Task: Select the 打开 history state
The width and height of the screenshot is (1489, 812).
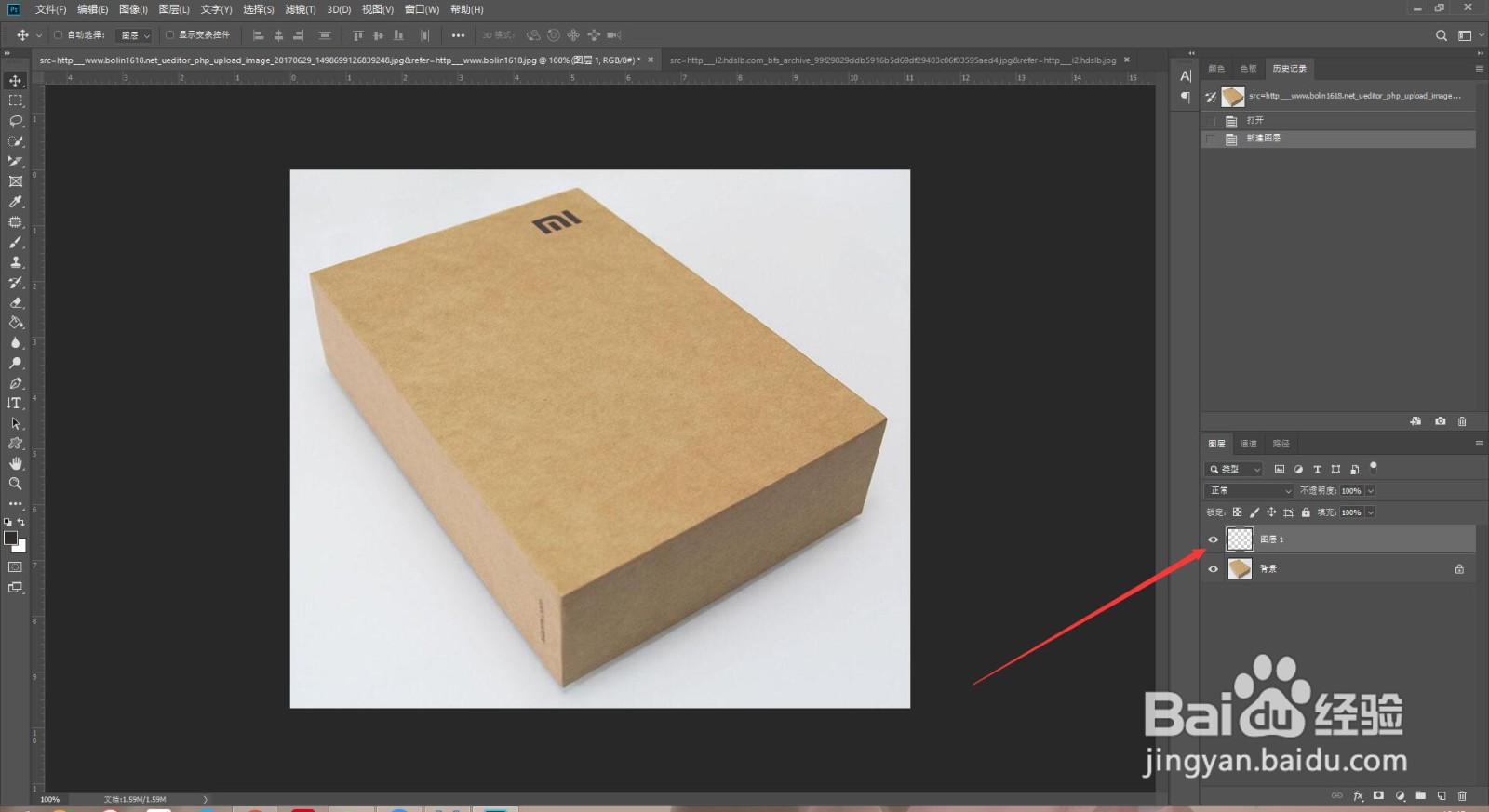Action: 1338,121
